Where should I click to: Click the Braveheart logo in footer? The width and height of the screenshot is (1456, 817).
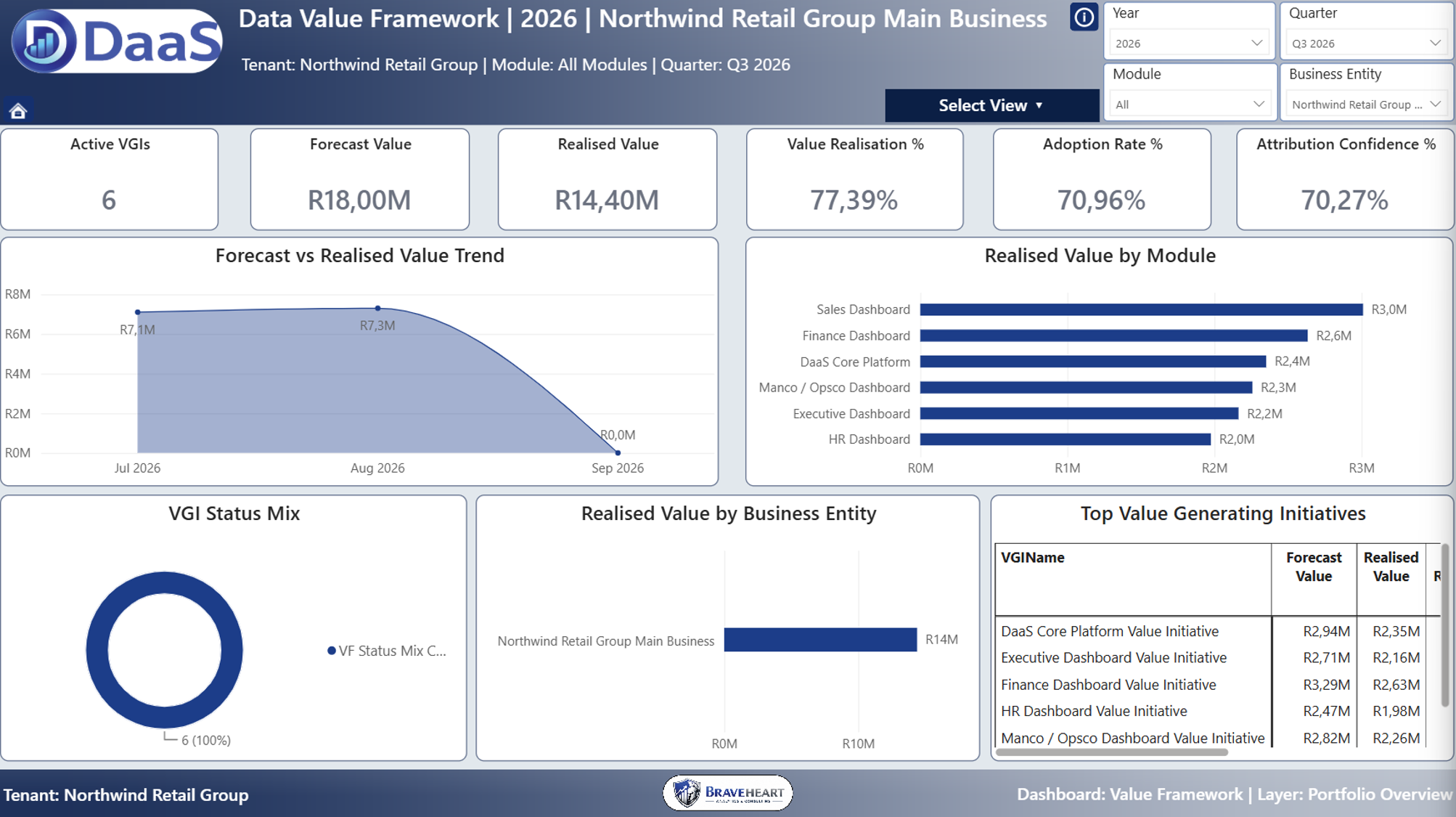coord(727,792)
